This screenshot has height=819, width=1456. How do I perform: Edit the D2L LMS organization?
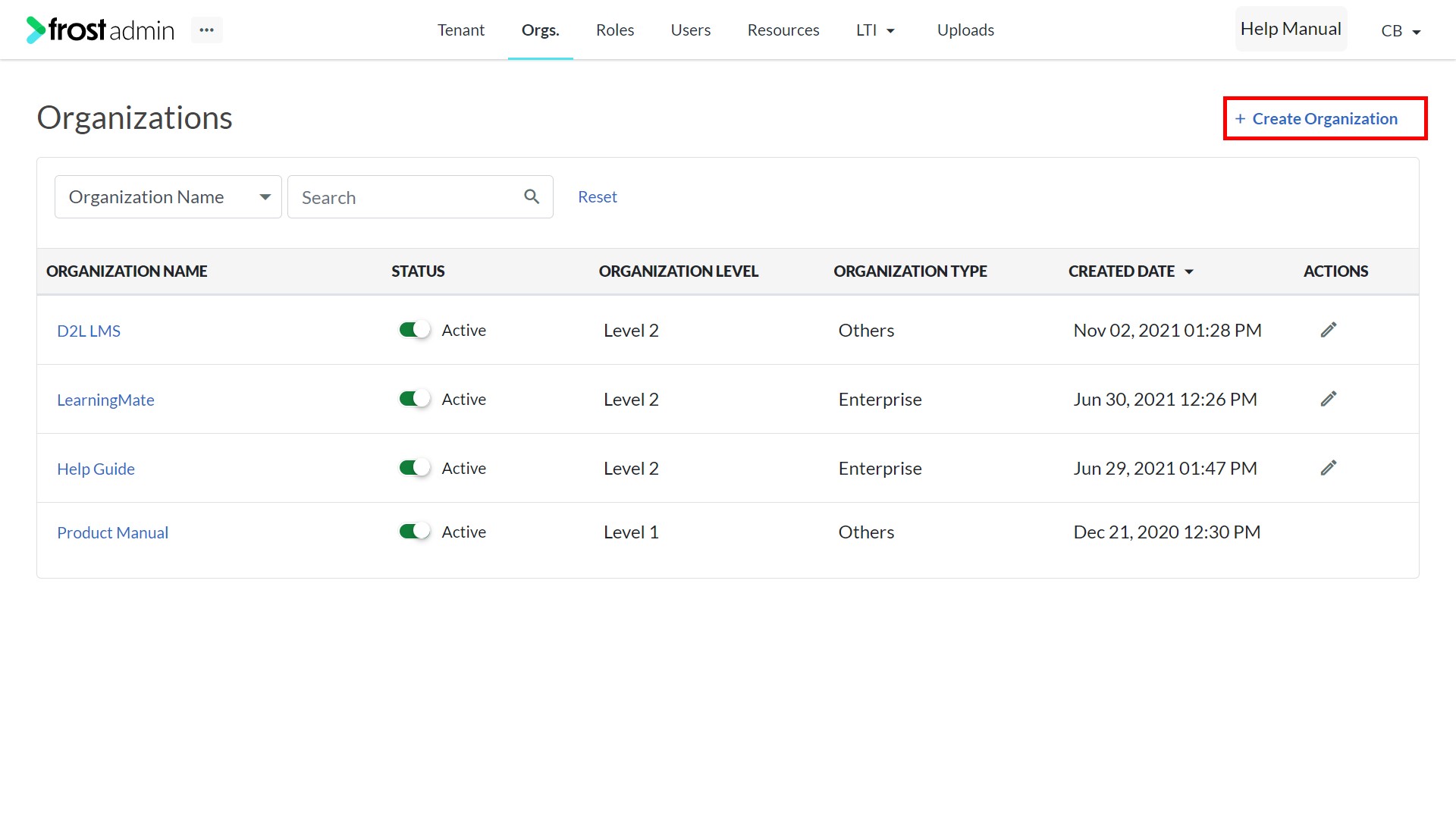click(x=1328, y=330)
